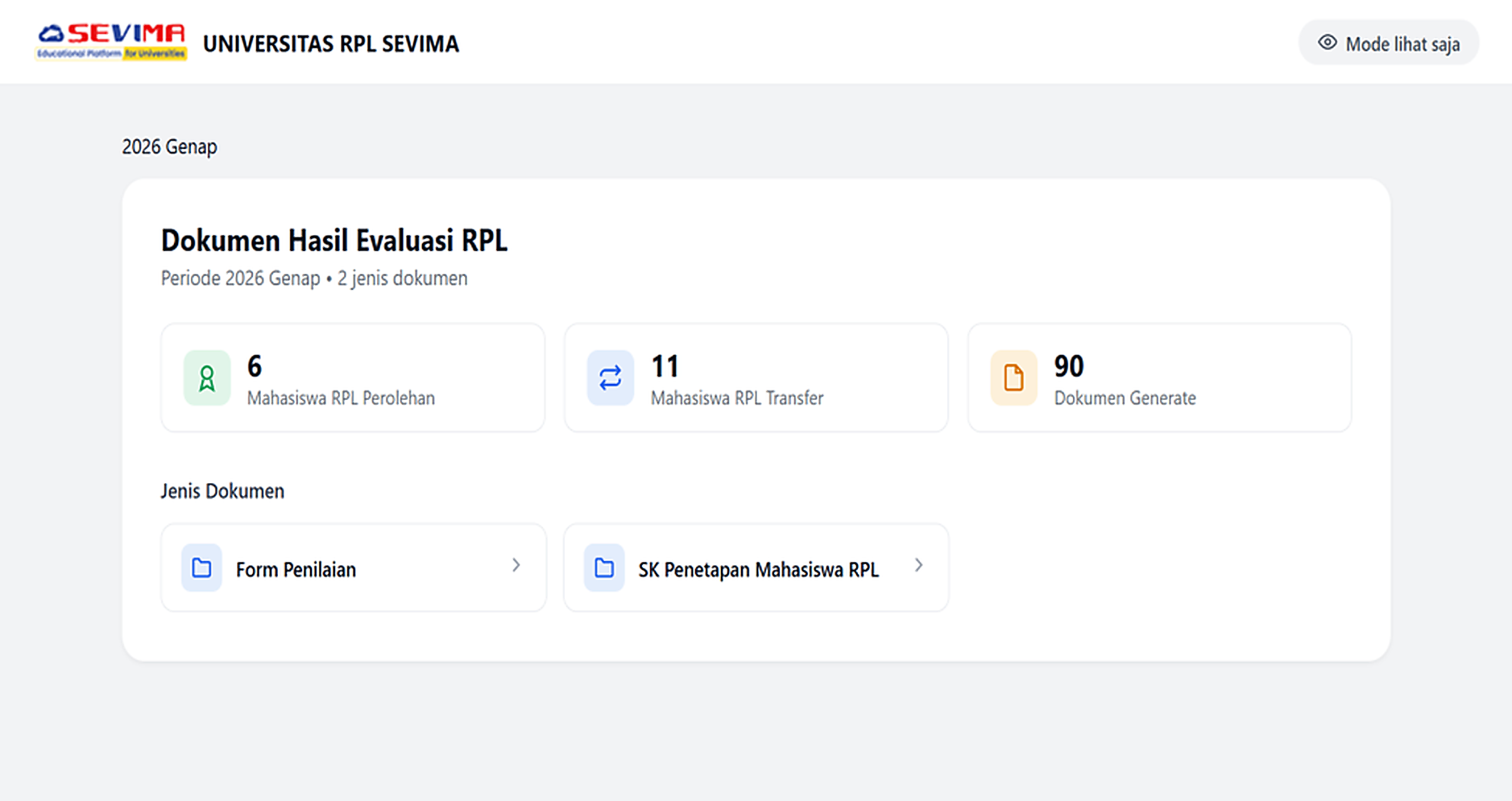
Task: Click the Dokumen Generate label
Action: point(1125,398)
